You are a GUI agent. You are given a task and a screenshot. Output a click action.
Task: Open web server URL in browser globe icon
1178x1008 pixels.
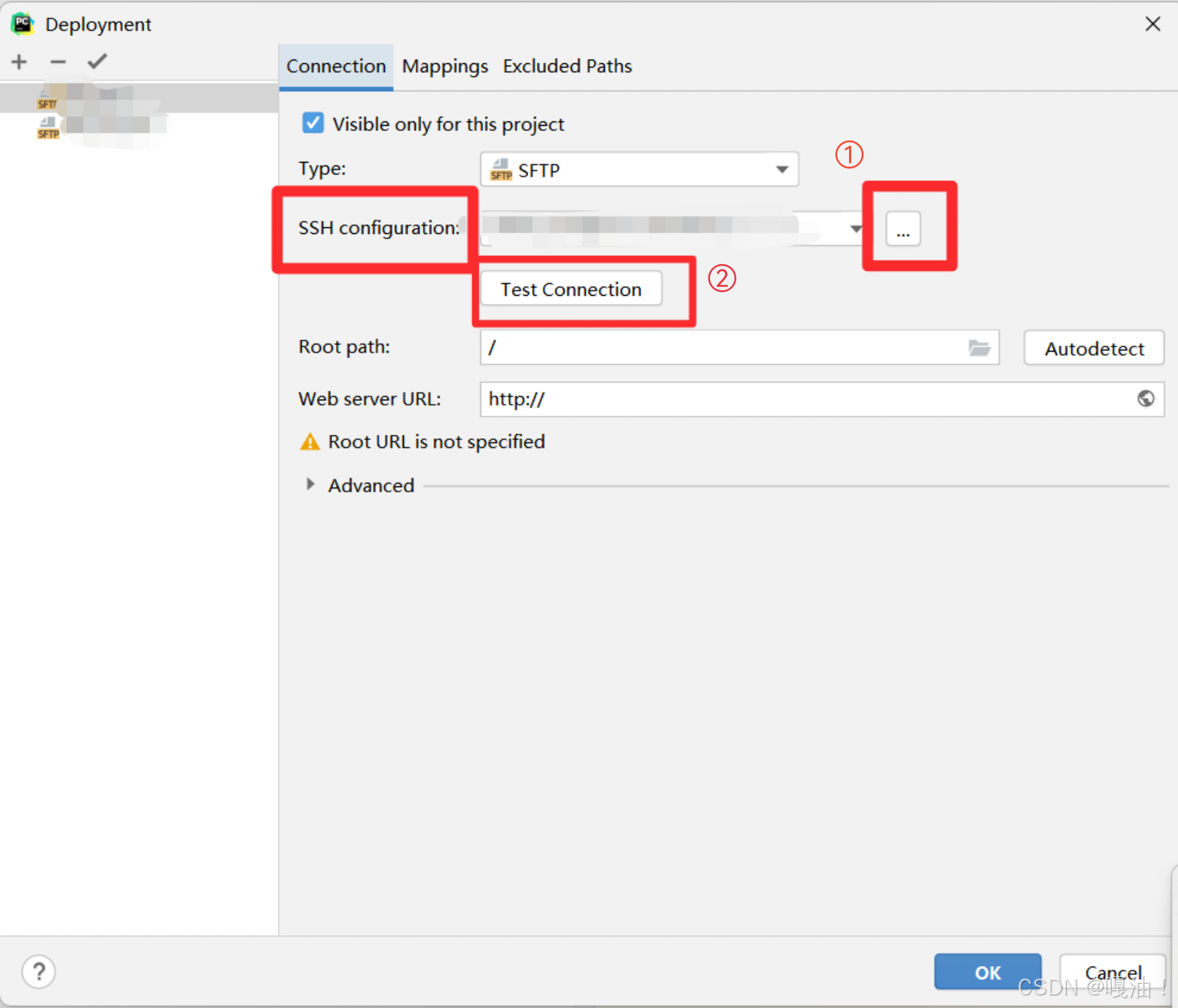click(1146, 399)
